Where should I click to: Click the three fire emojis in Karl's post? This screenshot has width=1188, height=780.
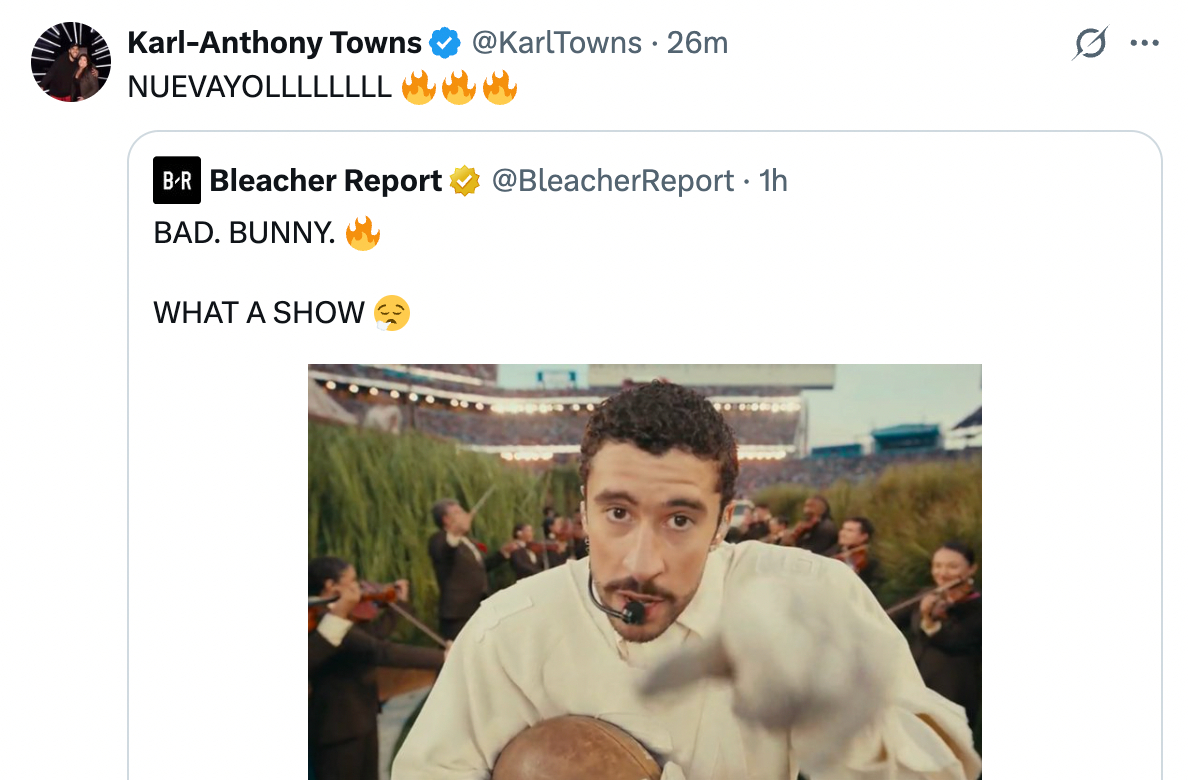click(459, 87)
